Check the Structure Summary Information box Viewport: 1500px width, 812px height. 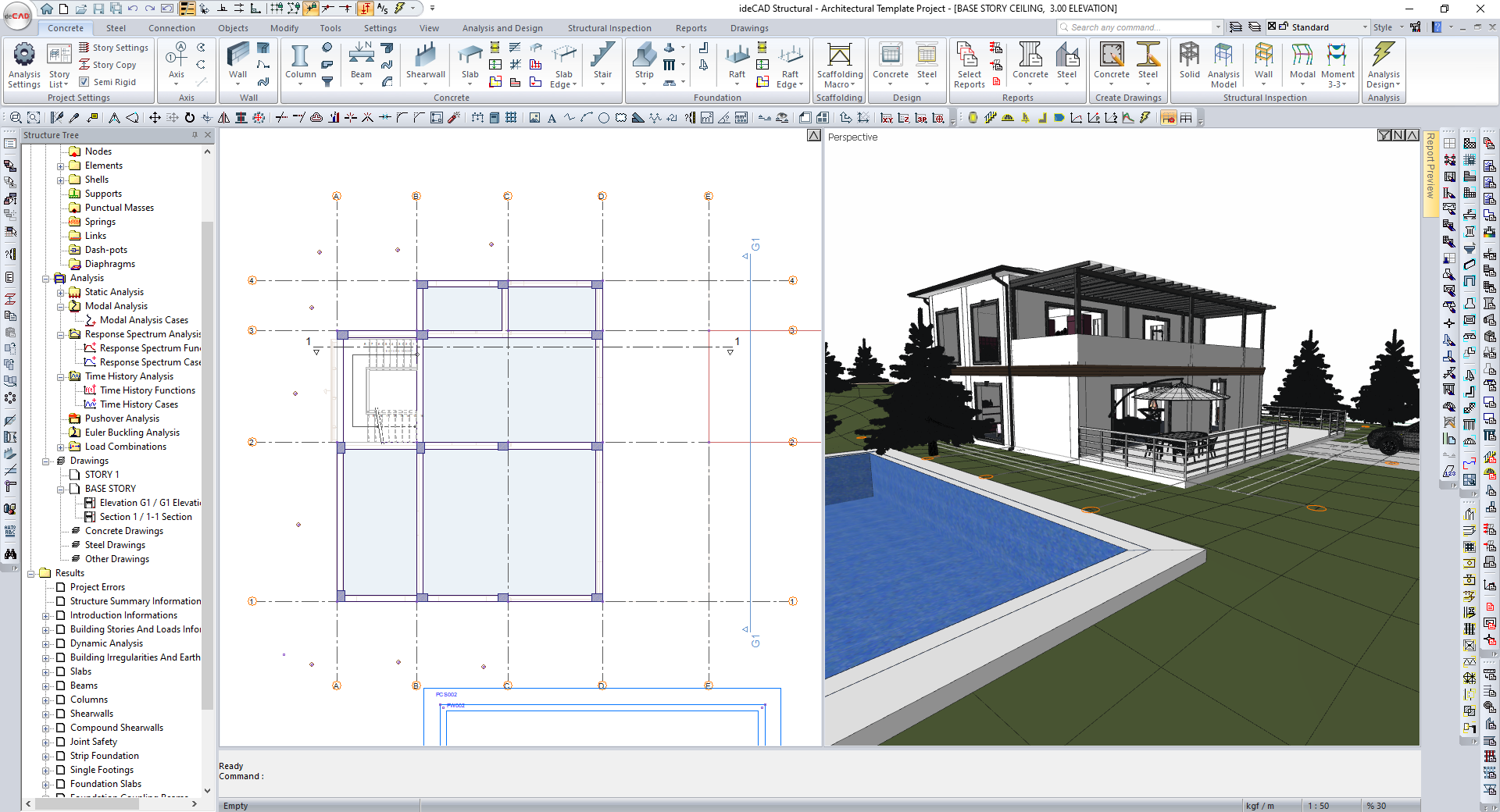tap(60, 601)
